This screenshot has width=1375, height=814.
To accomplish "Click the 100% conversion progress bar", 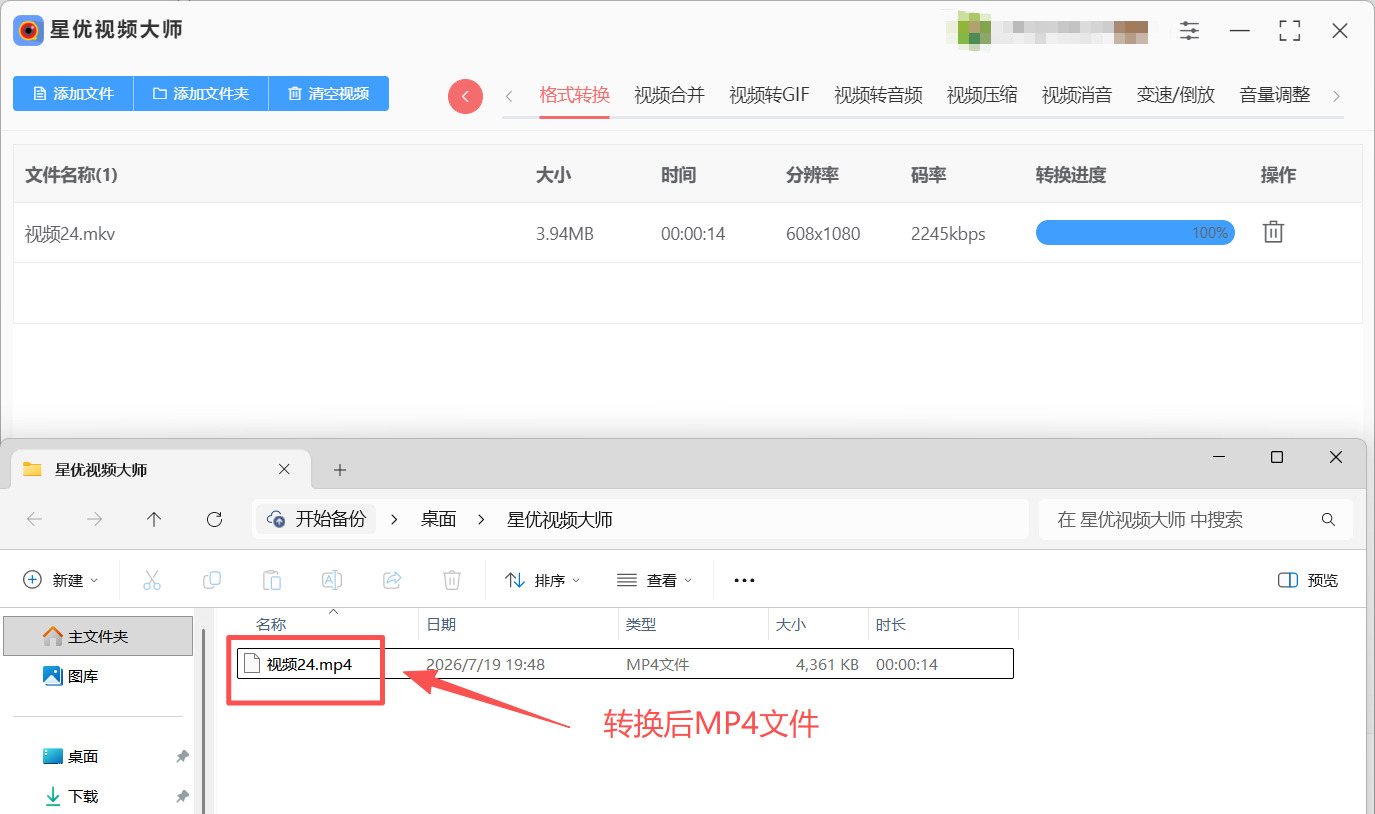I will point(1135,233).
